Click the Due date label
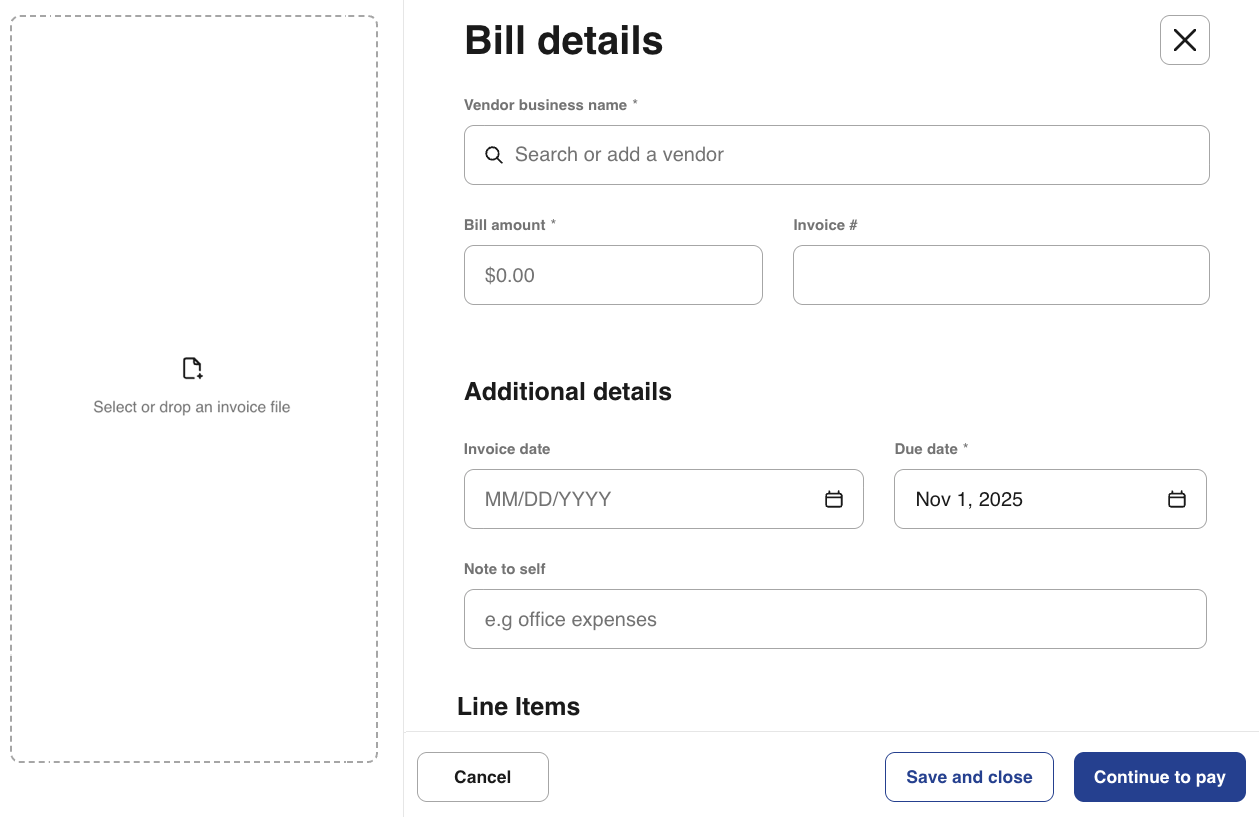 click(x=926, y=449)
